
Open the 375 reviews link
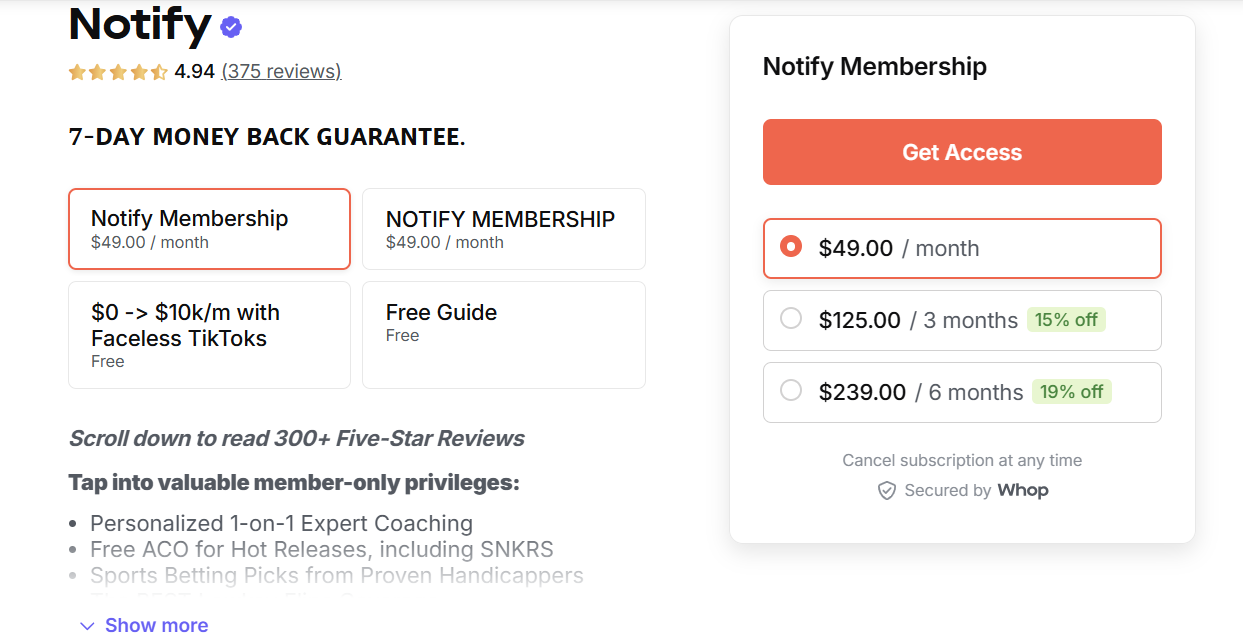pyautogui.click(x=281, y=71)
